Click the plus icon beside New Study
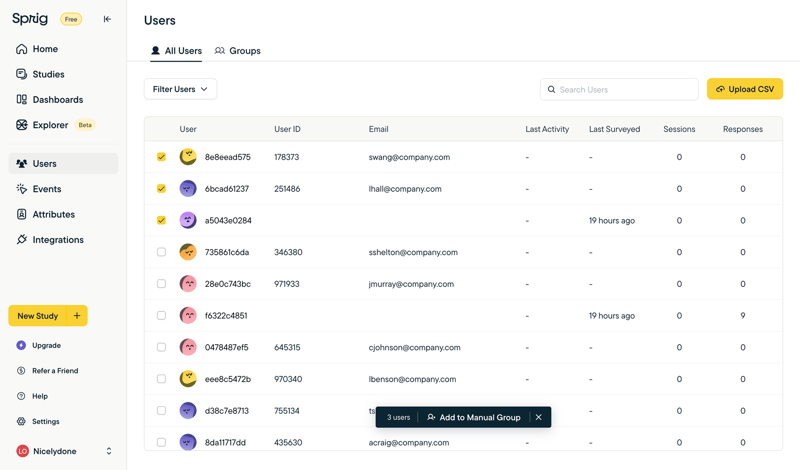 (77, 316)
